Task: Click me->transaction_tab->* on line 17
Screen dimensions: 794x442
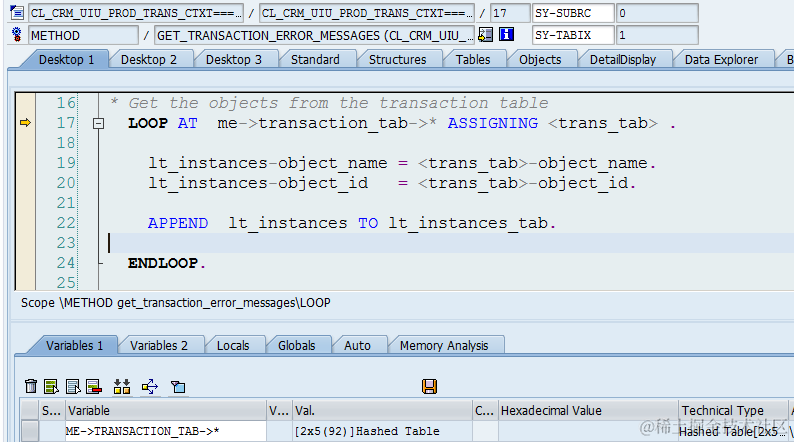Action: [327, 123]
